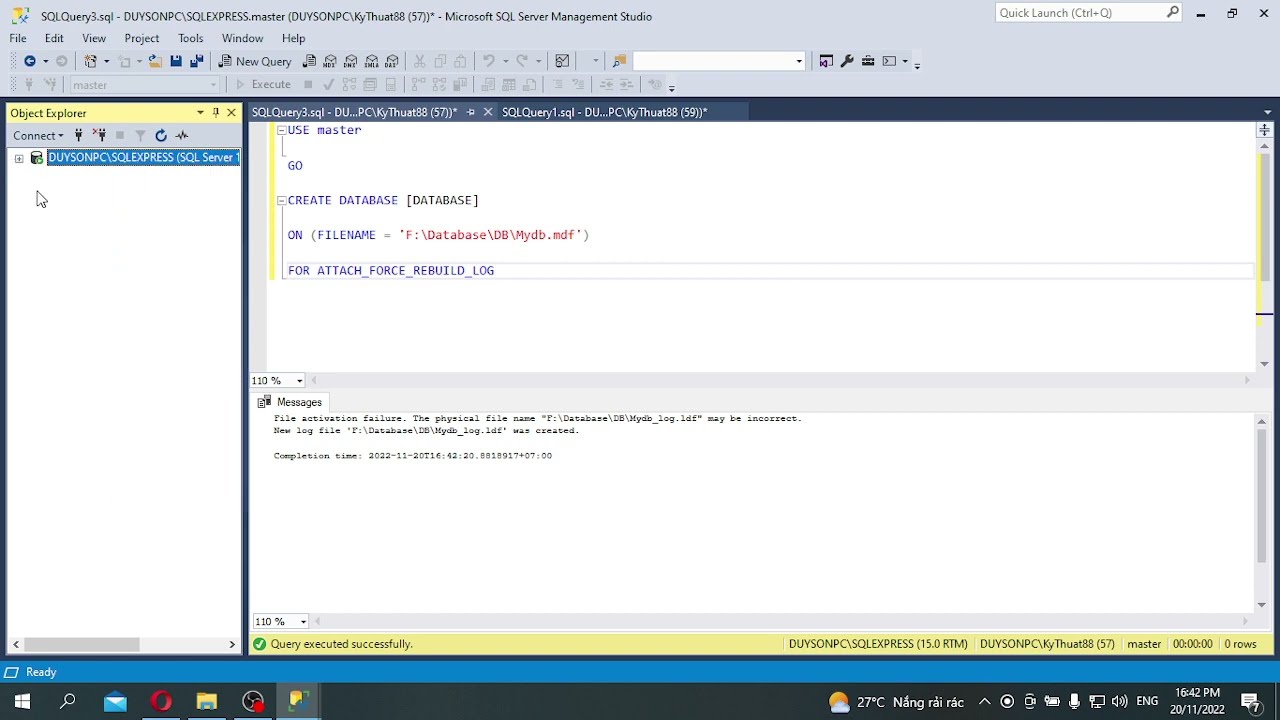1280x720 pixels.
Task: Close the SQLQuery3.sql tab
Action: coord(488,112)
